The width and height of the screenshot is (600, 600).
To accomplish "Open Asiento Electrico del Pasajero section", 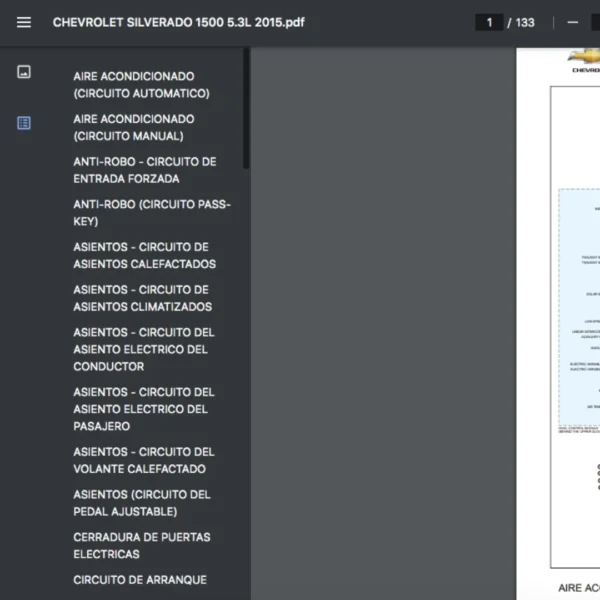I will point(144,409).
